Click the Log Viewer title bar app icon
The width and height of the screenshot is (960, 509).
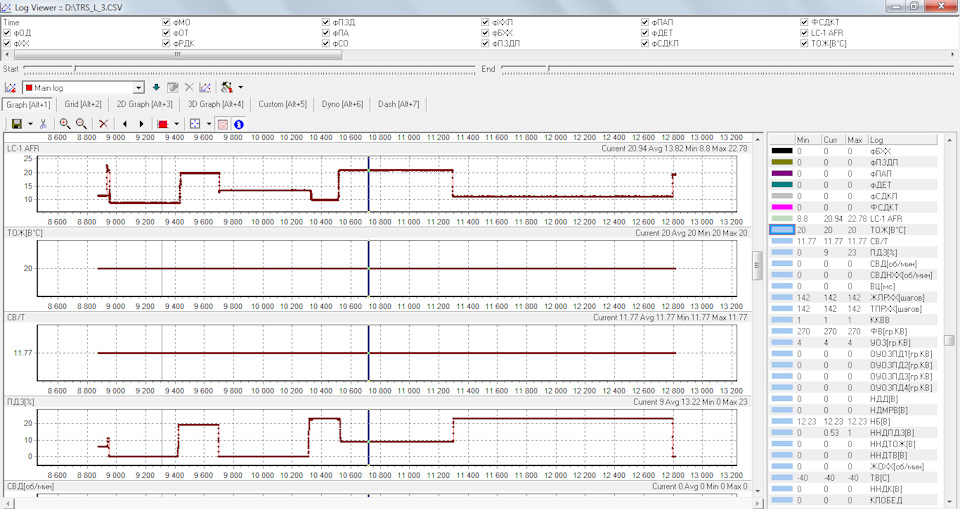tap(7, 7)
